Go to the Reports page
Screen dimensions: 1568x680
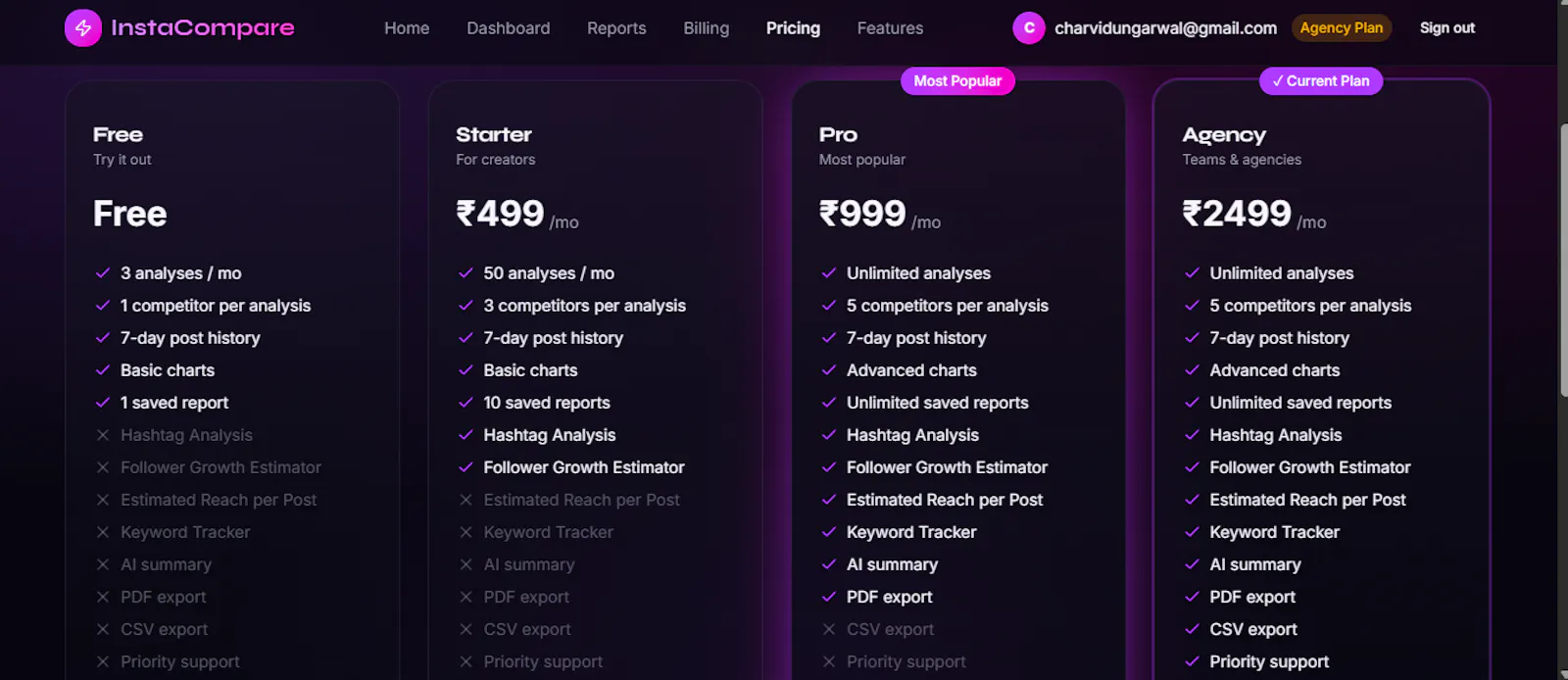(616, 28)
